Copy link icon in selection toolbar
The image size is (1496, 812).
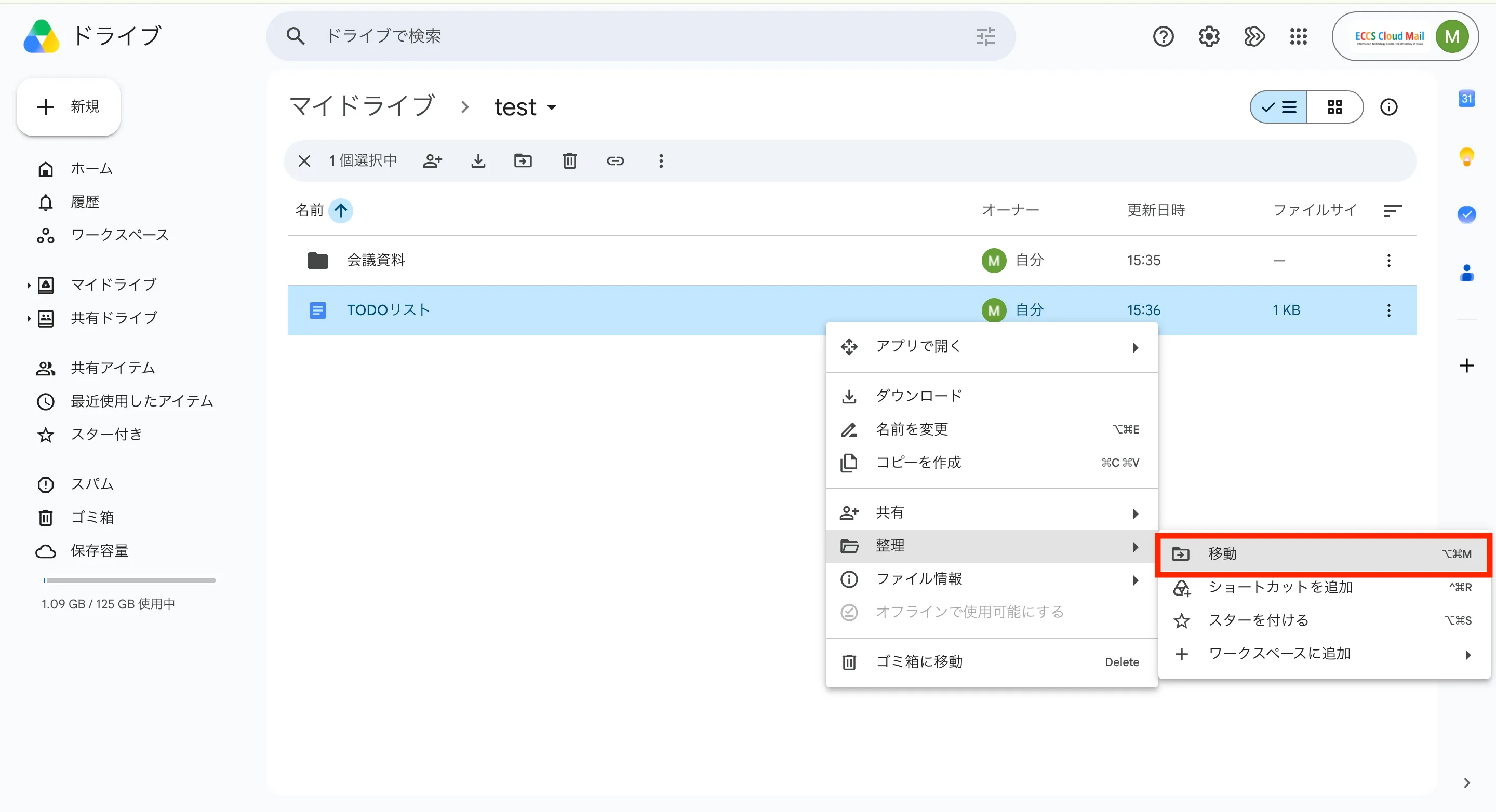615,161
